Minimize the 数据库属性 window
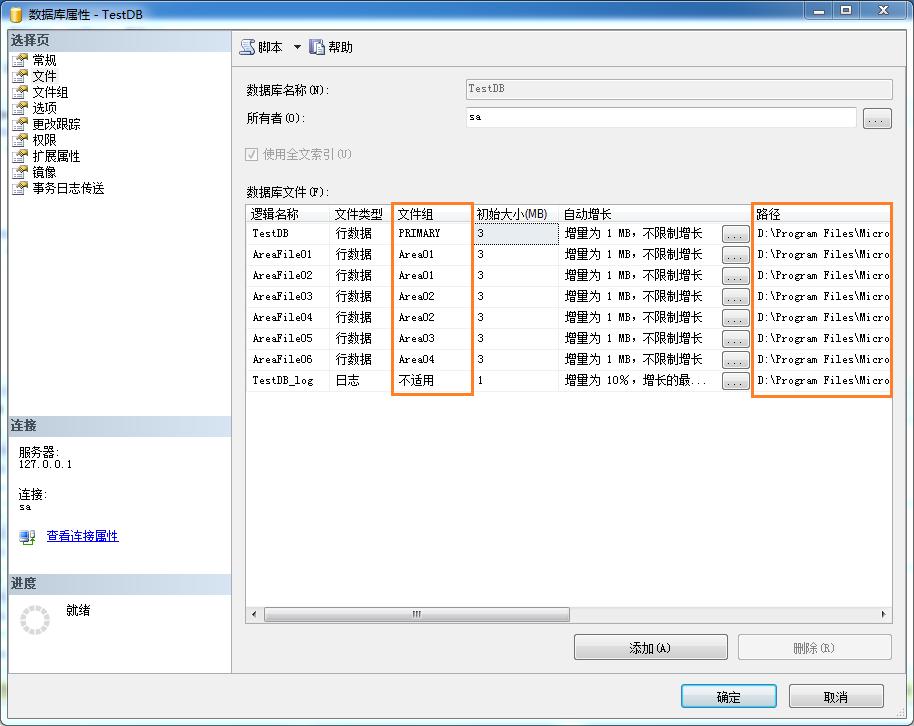Screen dimensions: 914x726 [x=819, y=10]
